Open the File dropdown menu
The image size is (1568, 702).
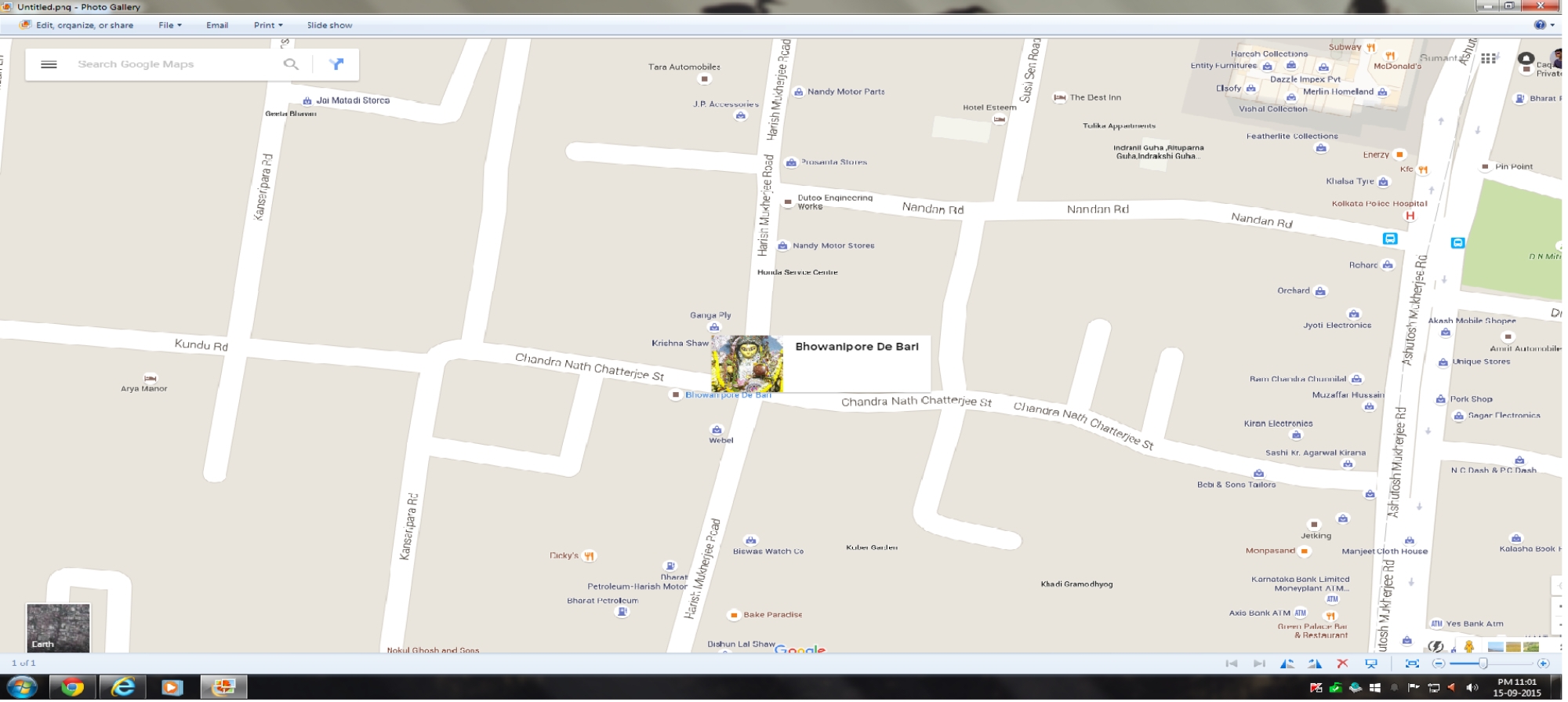pyautogui.click(x=169, y=25)
